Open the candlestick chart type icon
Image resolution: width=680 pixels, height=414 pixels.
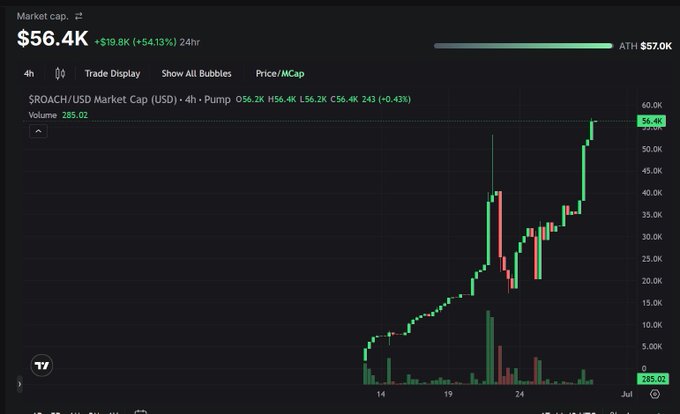coord(60,74)
